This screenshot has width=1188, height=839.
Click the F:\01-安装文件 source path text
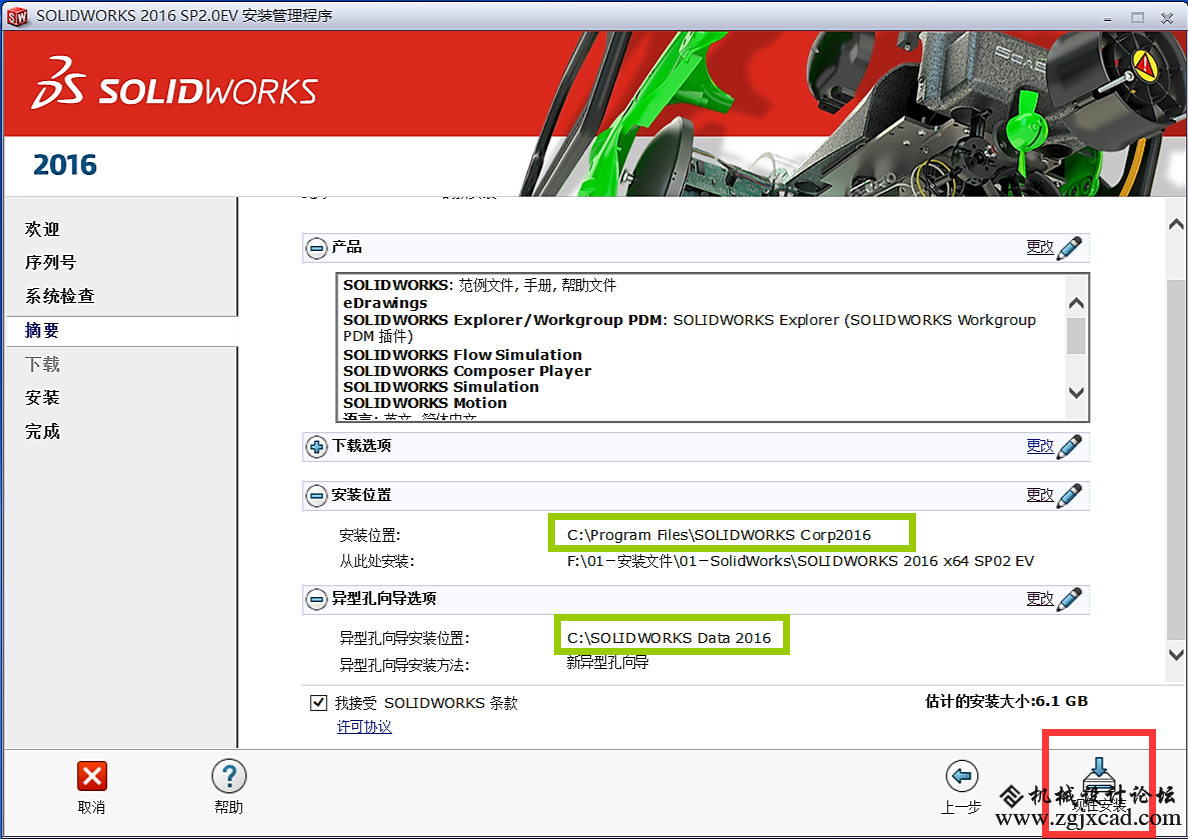coord(800,562)
